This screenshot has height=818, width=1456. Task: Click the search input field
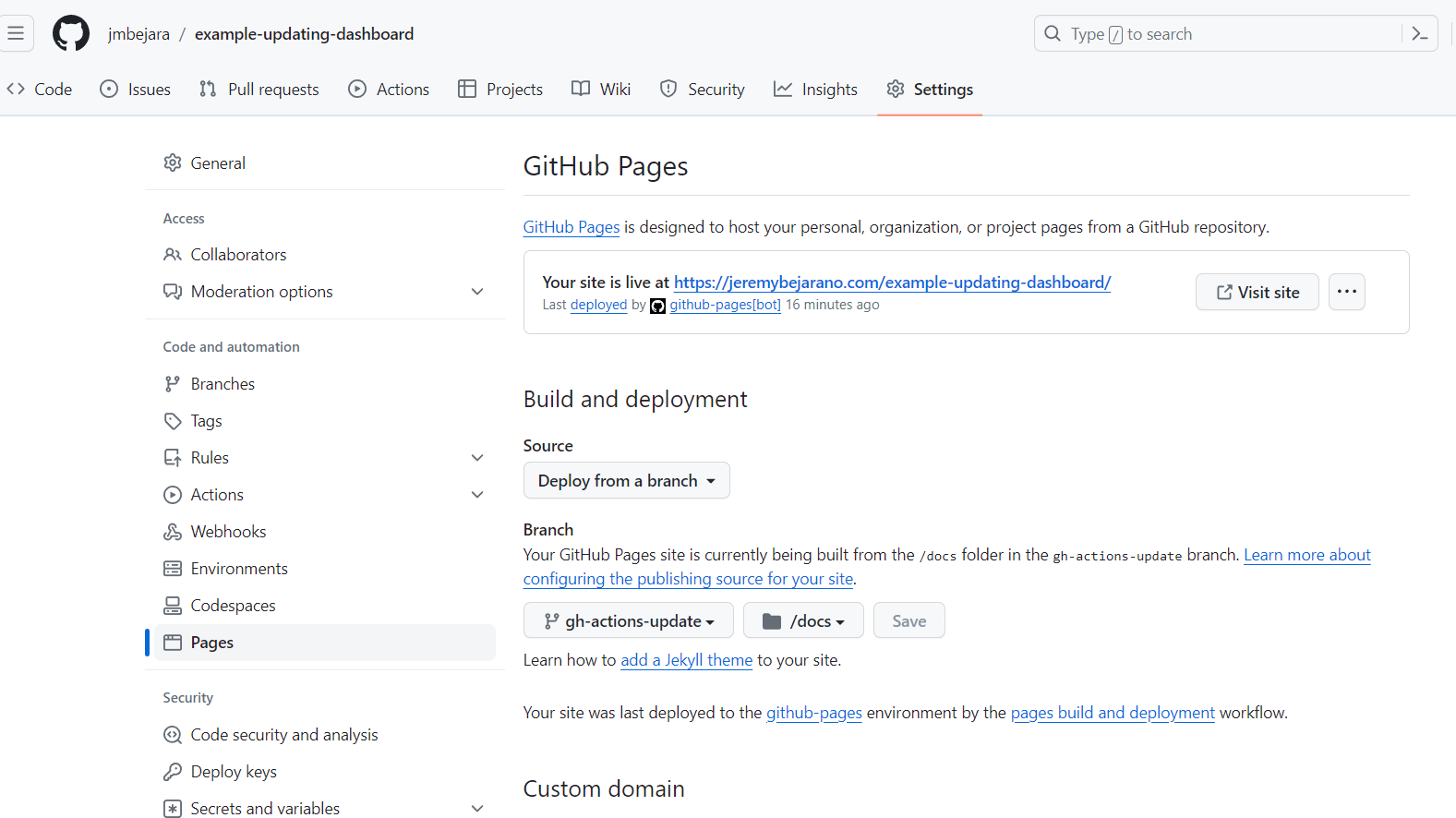click(x=1219, y=34)
